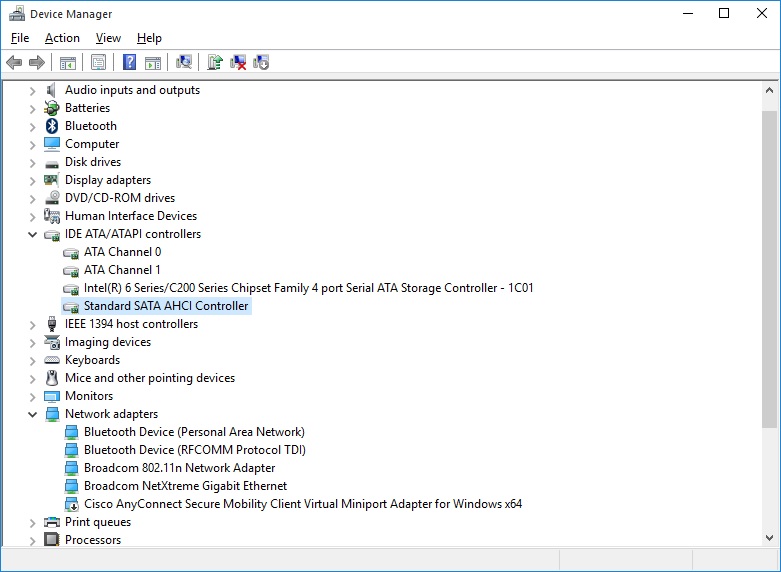This screenshot has height=572, width=781.
Task: Click the Show/Hide Action Pane icon
Action: [153, 63]
